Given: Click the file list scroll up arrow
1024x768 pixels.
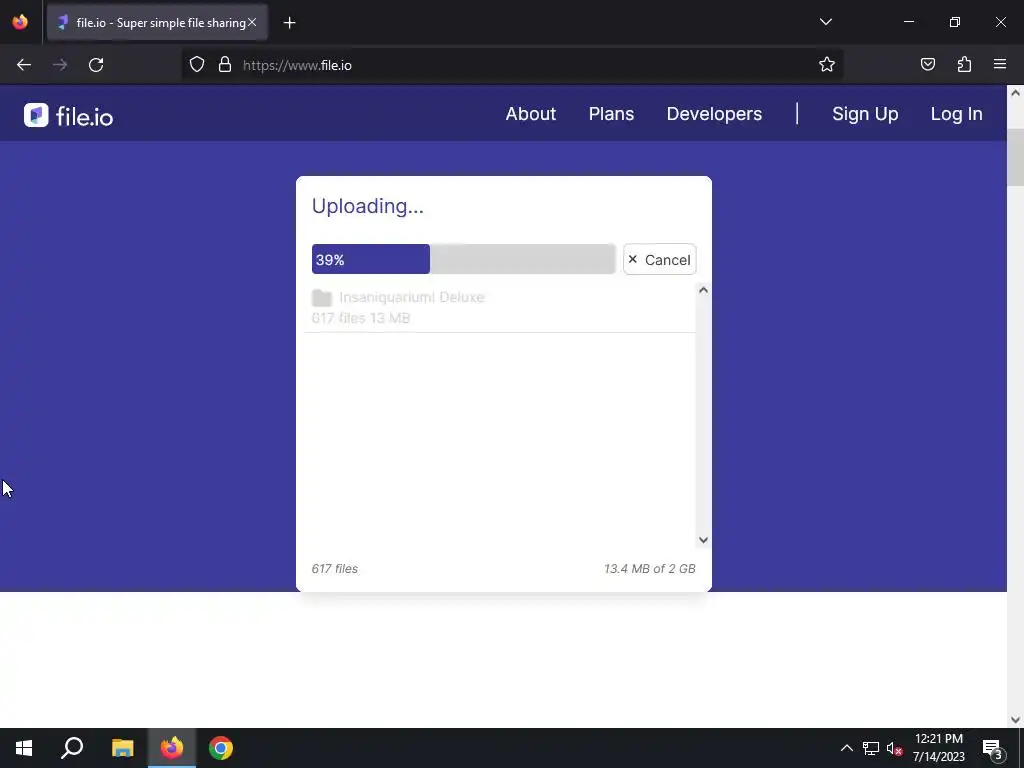Looking at the screenshot, I should pos(703,290).
